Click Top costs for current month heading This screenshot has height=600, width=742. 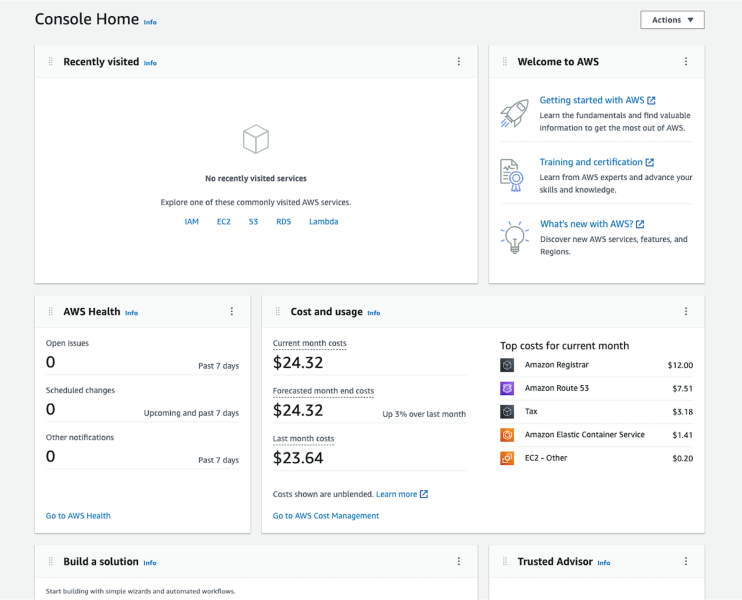point(565,346)
